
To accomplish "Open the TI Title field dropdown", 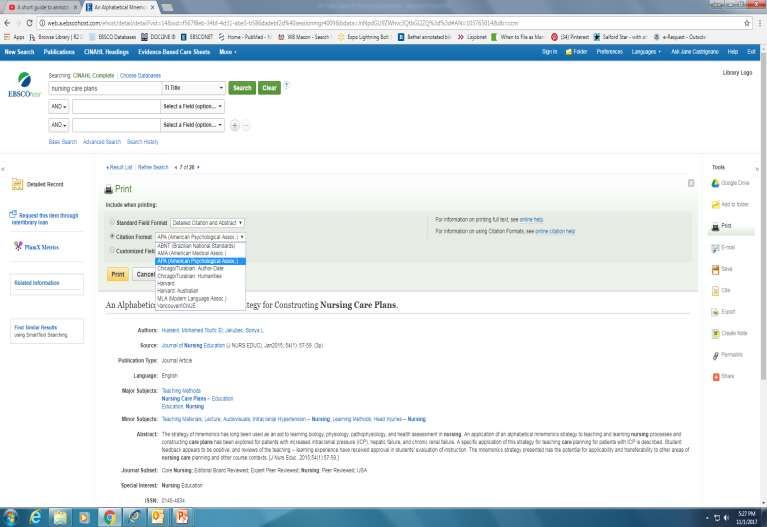I will click(193, 88).
